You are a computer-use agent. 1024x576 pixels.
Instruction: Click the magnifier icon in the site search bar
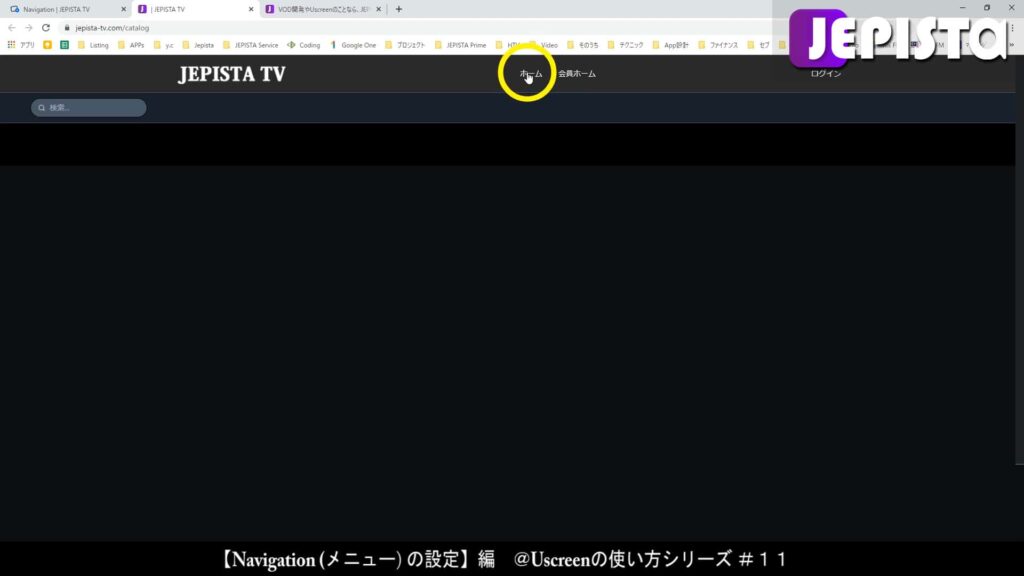(x=40, y=107)
